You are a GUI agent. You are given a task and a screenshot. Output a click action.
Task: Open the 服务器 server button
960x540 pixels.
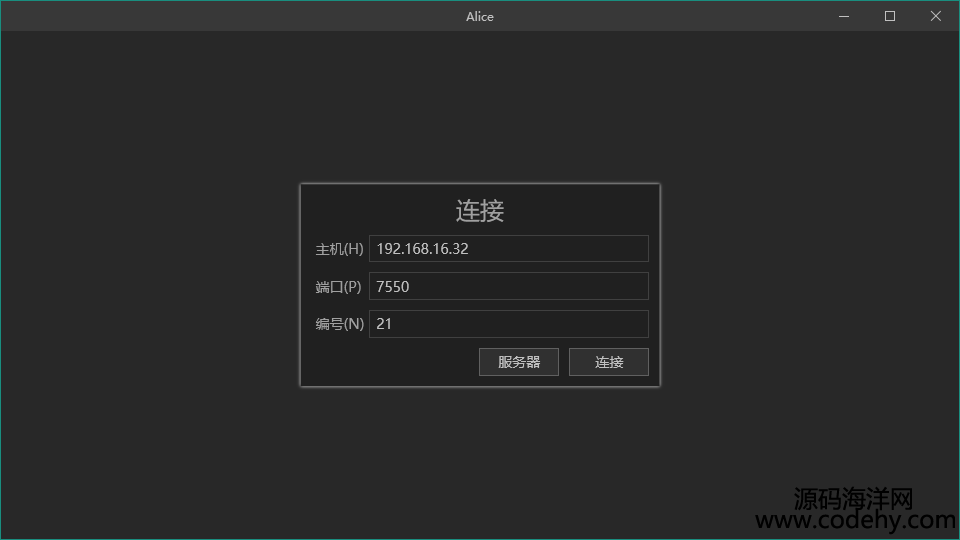(x=519, y=362)
